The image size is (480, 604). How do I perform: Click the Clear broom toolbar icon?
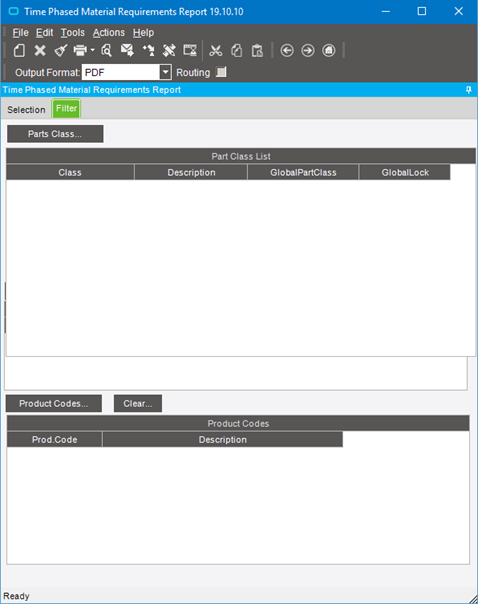60,50
